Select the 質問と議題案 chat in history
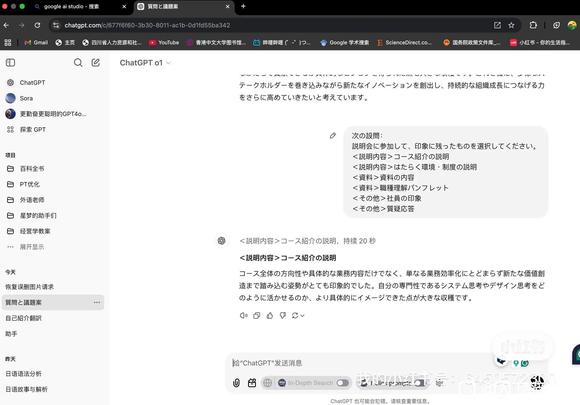Viewport: 580px width, 405px height. click(53, 303)
